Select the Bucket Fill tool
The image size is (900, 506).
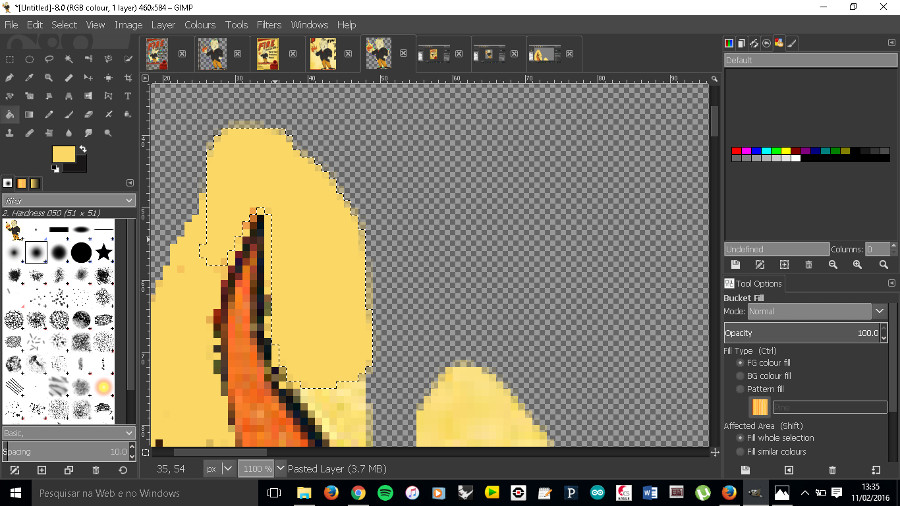coord(10,114)
